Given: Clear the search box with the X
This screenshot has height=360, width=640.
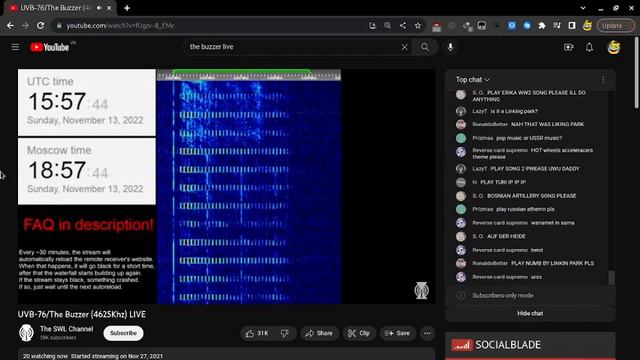Looking at the screenshot, I should (404, 47).
